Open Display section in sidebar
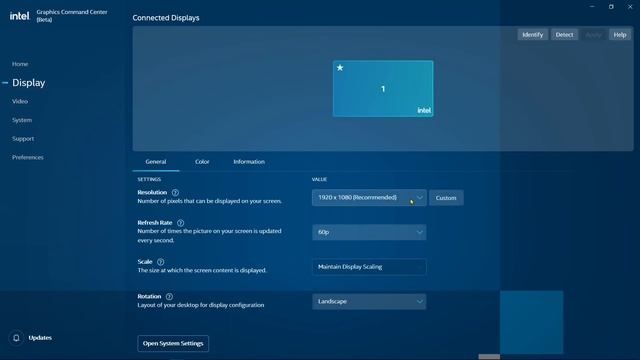 tap(29, 83)
